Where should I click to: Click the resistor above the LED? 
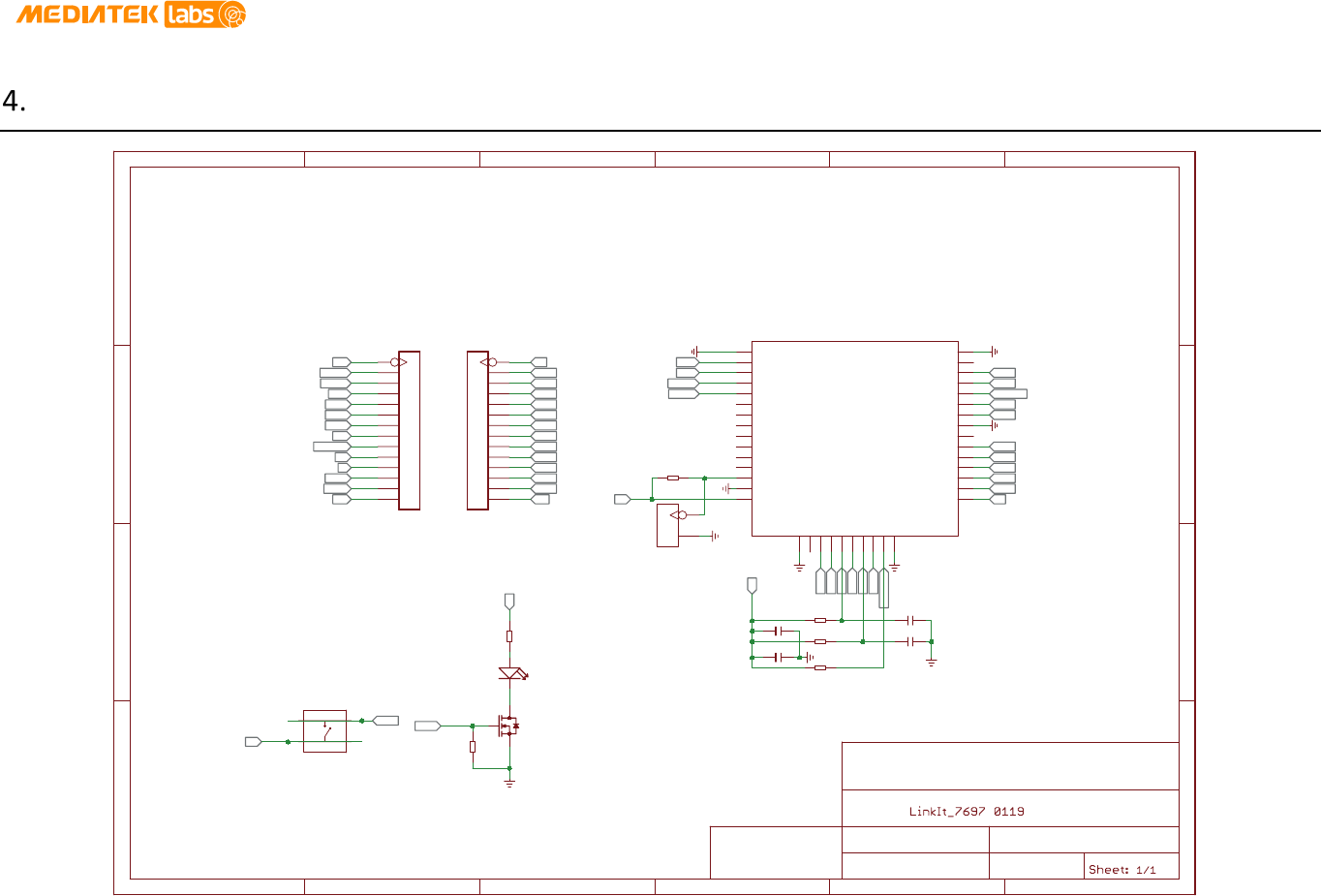point(509,636)
